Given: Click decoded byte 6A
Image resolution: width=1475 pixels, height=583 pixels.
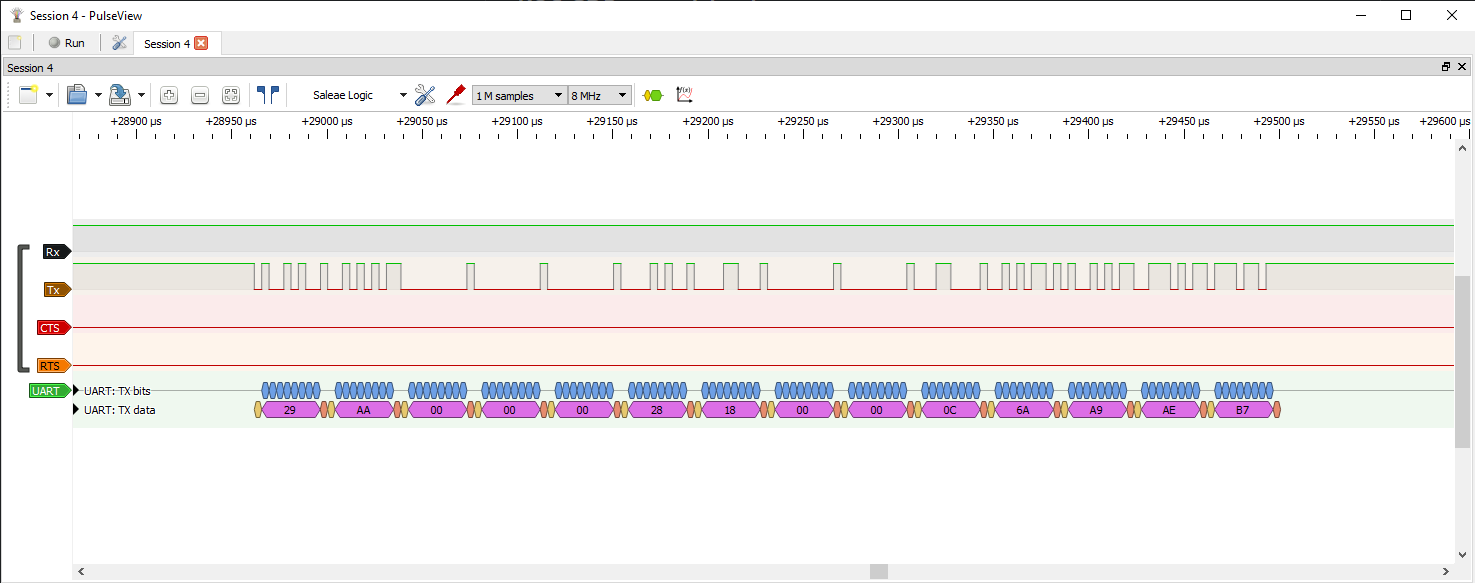Looking at the screenshot, I should [1023, 410].
